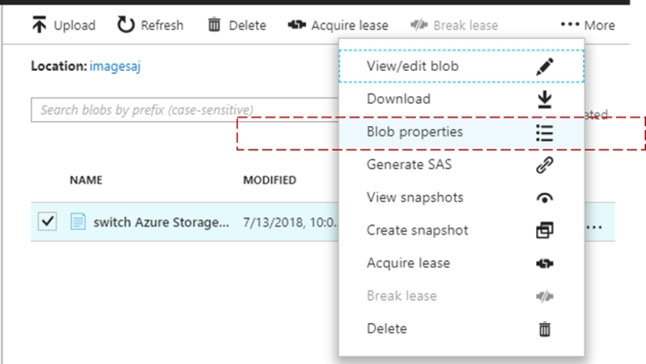
Task: Click the Delete trash icon in toolbar
Action: tap(214, 25)
